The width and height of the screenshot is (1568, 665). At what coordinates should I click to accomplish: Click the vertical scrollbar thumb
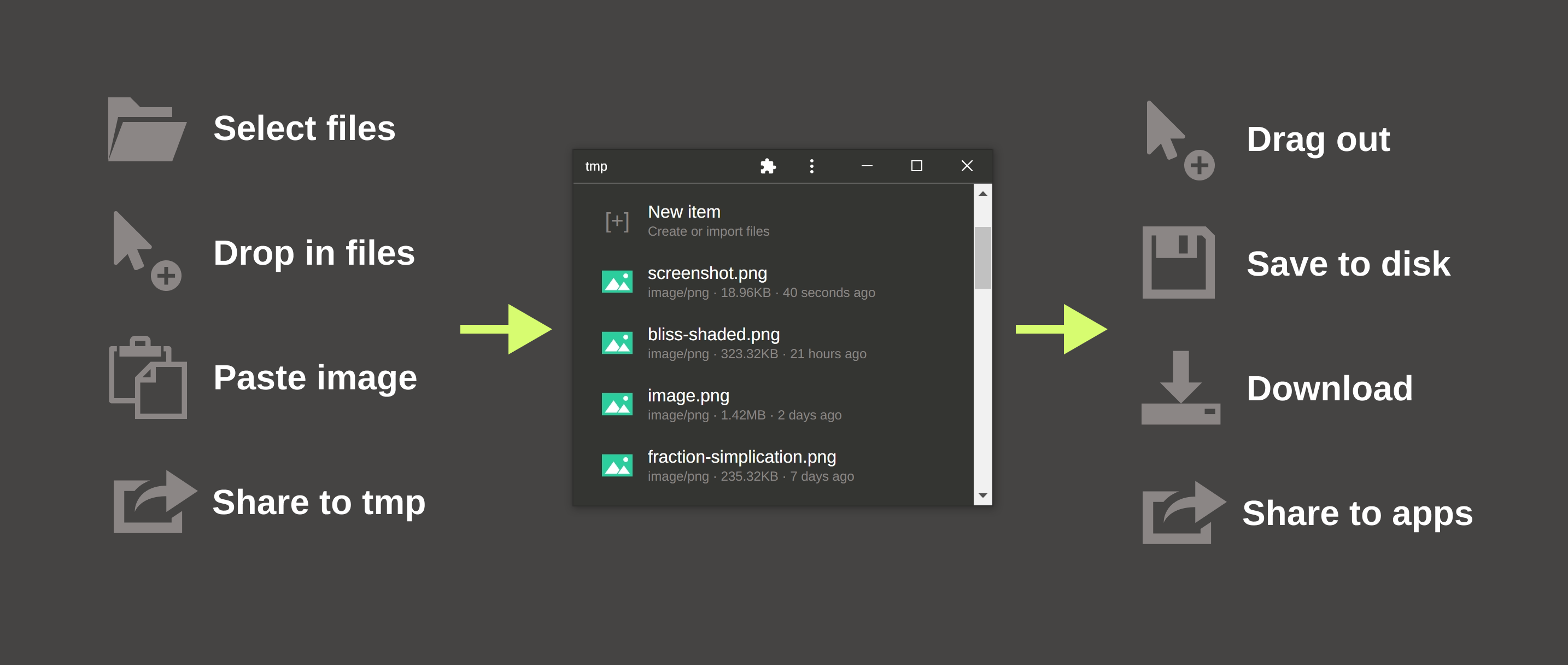982,257
